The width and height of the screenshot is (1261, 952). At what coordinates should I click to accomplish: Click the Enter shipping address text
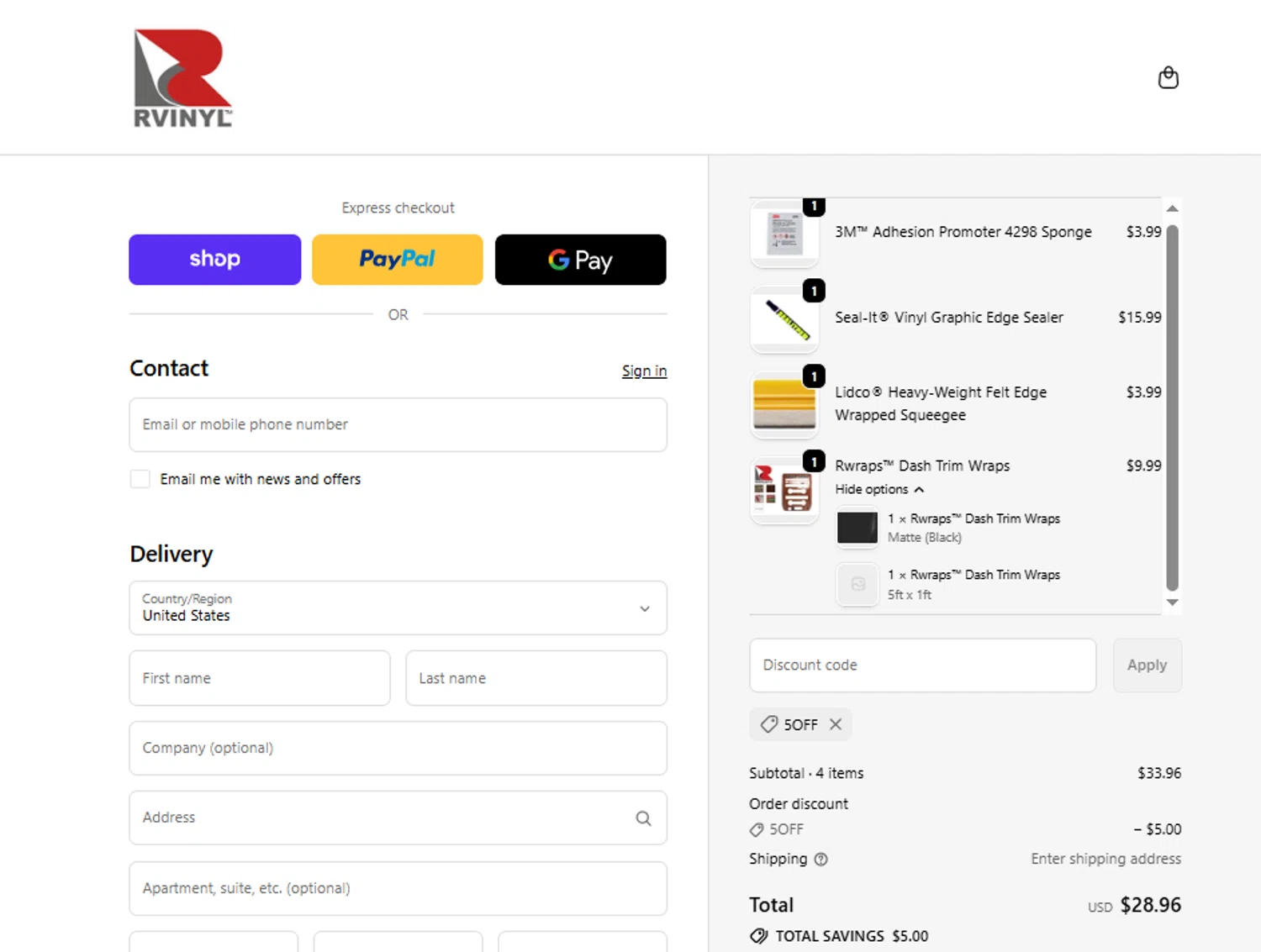[x=1105, y=859]
